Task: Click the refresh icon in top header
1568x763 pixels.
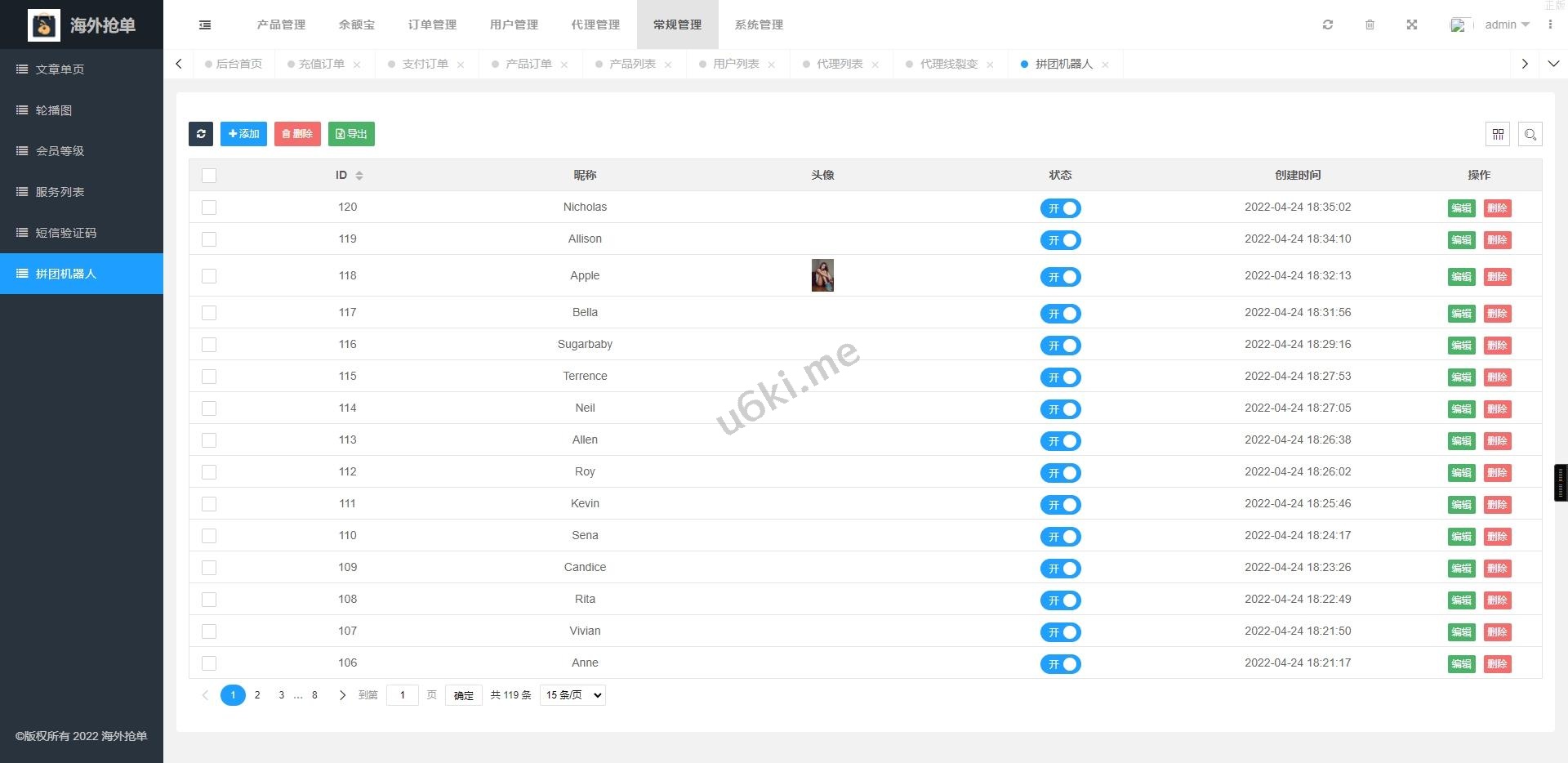Action: pyautogui.click(x=1328, y=25)
